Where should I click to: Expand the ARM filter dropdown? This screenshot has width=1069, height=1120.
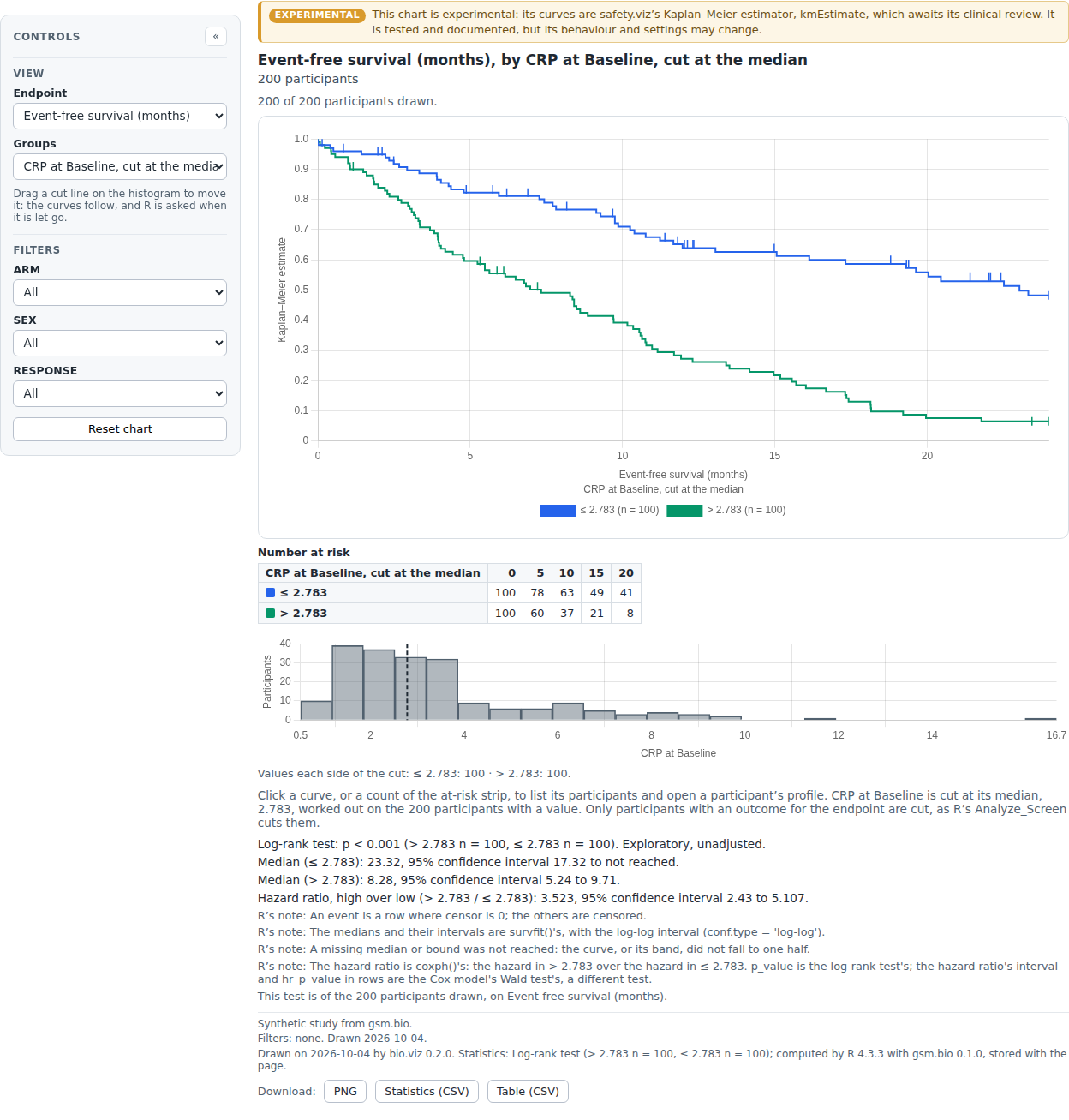(120, 292)
